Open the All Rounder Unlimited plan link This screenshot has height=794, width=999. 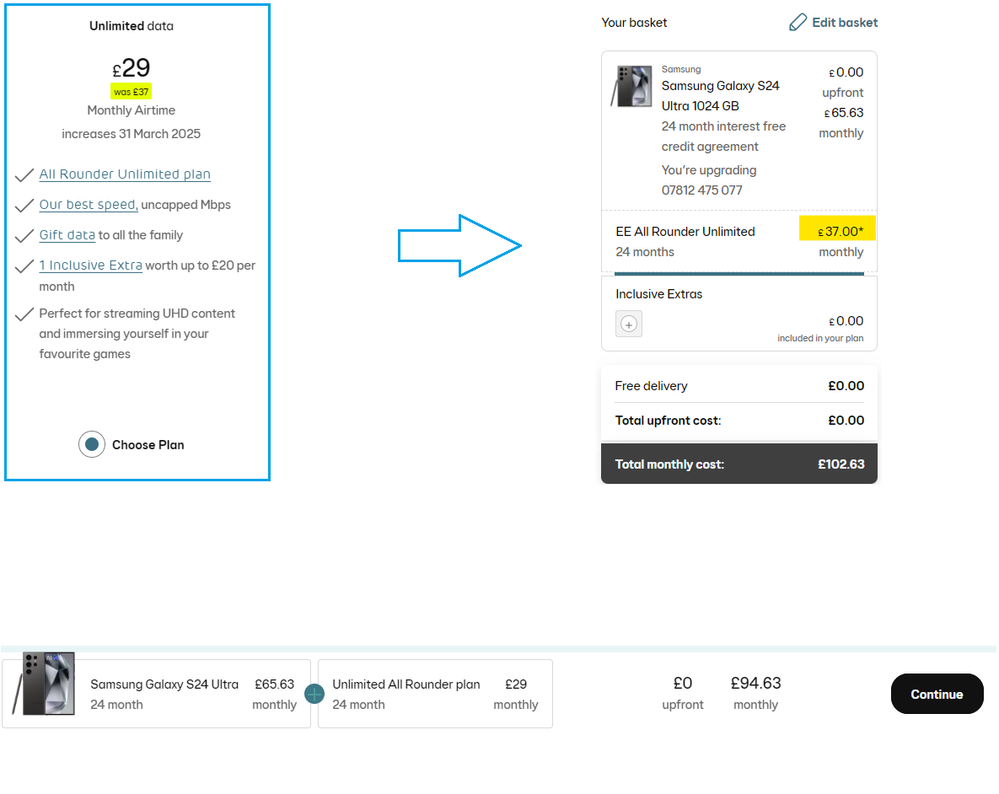125,174
